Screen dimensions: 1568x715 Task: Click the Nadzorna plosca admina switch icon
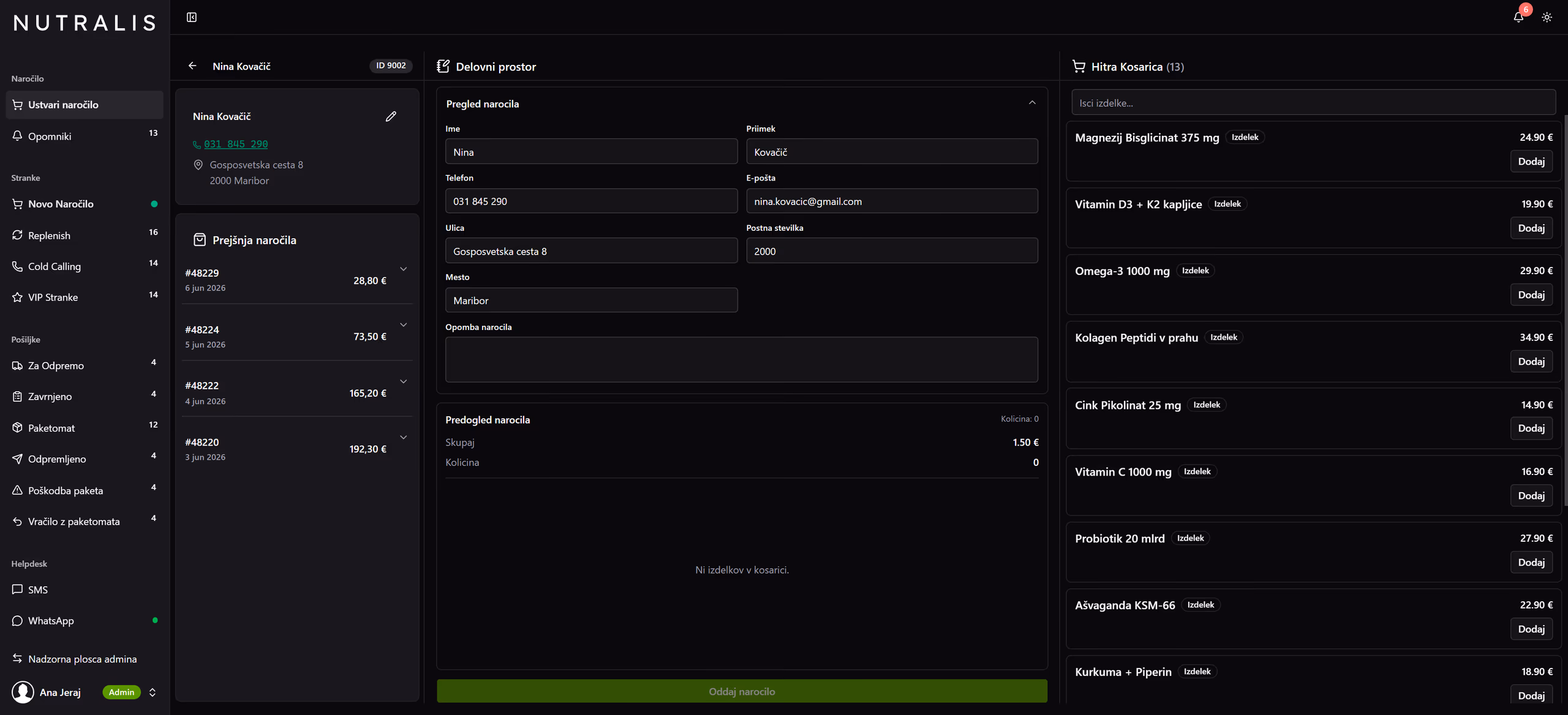point(17,659)
